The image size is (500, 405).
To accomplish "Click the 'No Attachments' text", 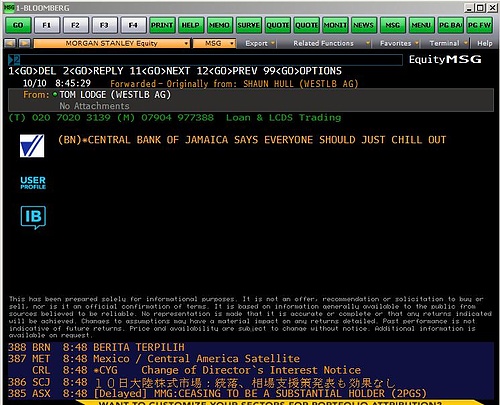I will (94, 106).
